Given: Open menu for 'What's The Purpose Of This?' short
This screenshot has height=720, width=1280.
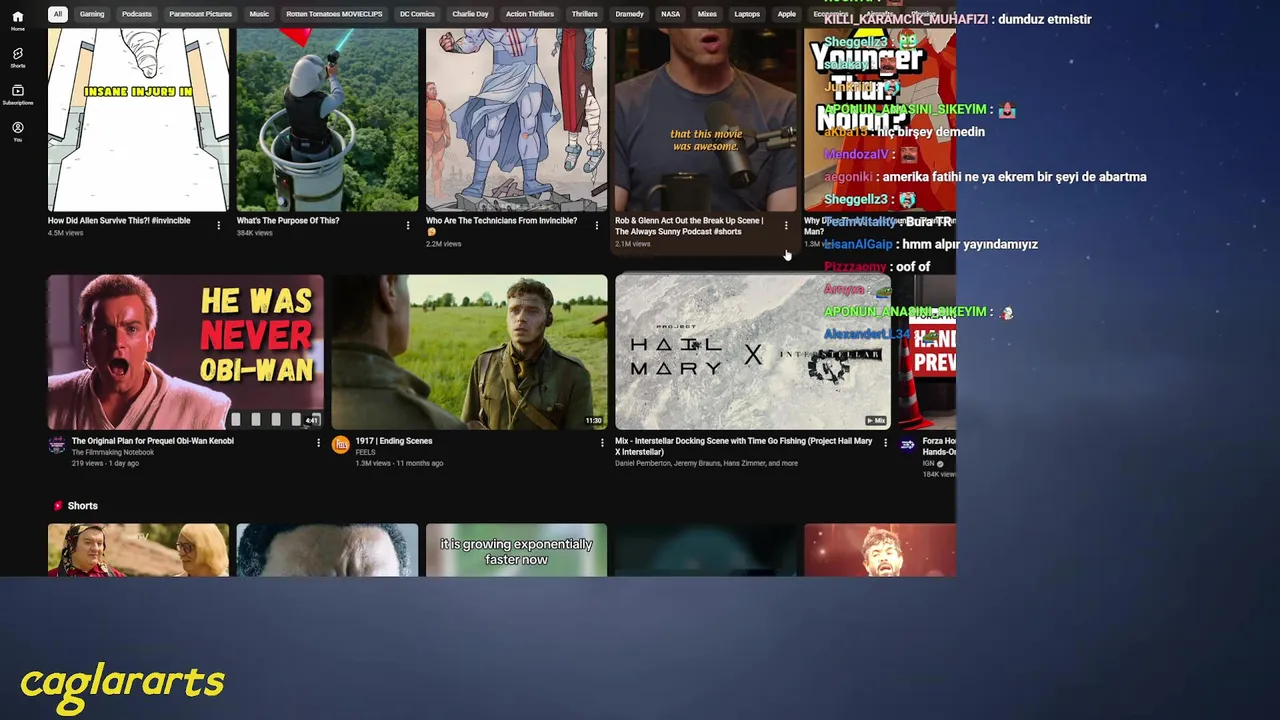Looking at the screenshot, I should pos(408,226).
